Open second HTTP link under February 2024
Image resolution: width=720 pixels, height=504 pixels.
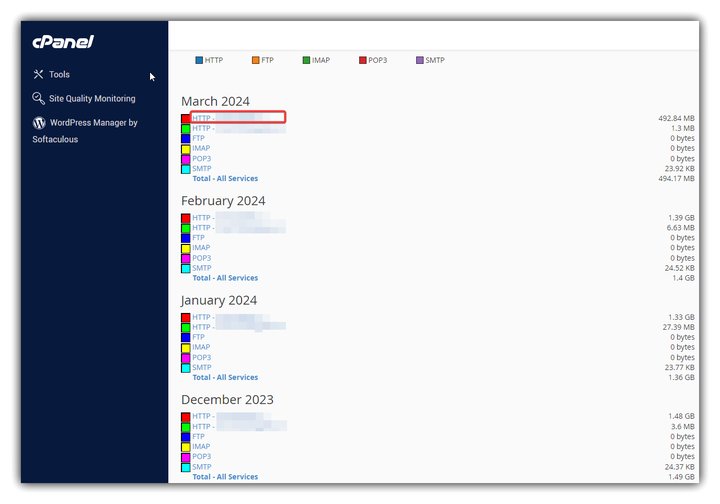pyautogui.click(x=239, y=228)
